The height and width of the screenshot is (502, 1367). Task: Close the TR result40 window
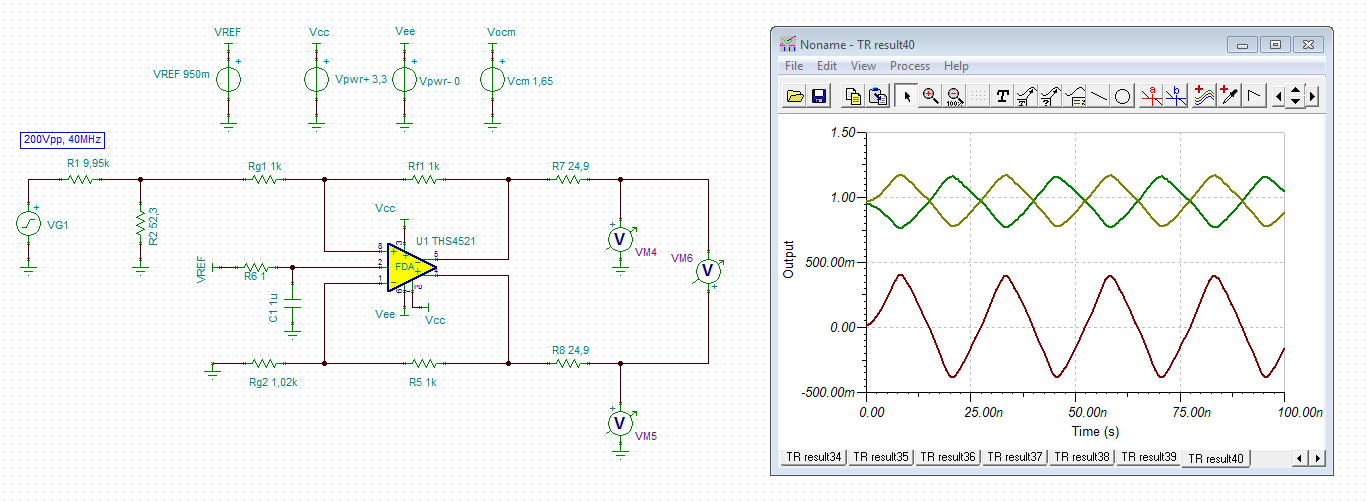point(1309,44)
